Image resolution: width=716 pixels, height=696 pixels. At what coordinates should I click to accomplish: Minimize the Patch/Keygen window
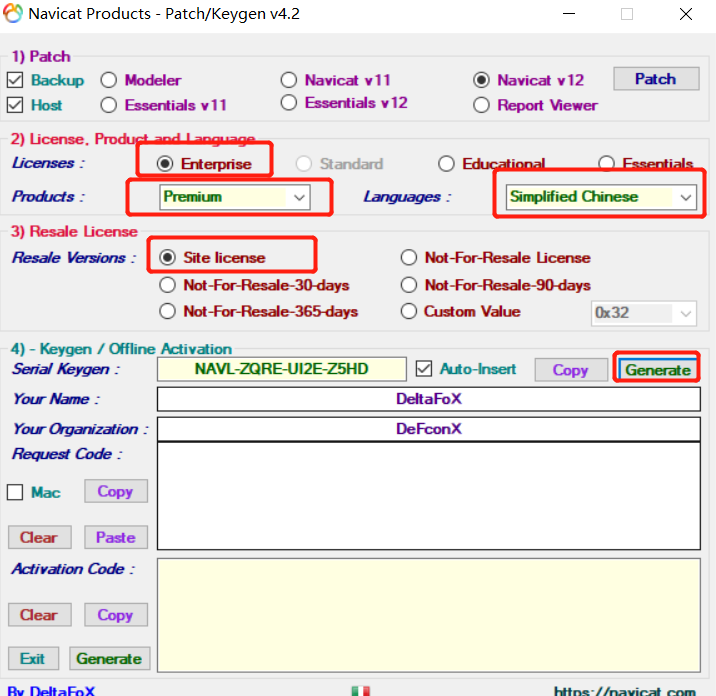point(569,14)
